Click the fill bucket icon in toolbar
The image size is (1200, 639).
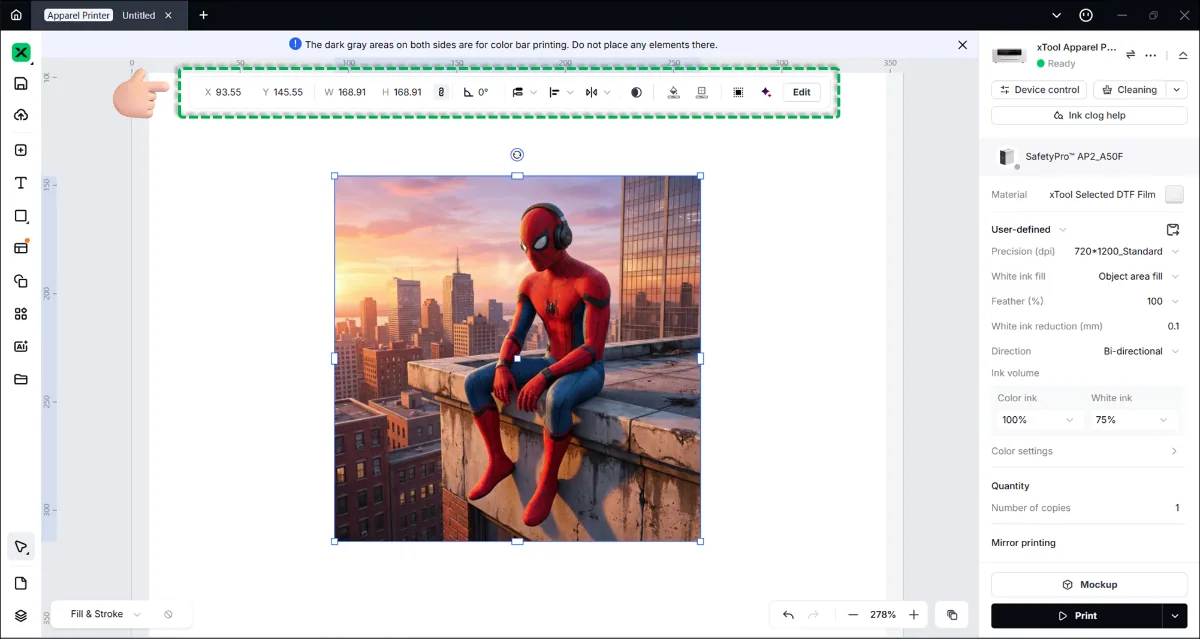point(673,92)
